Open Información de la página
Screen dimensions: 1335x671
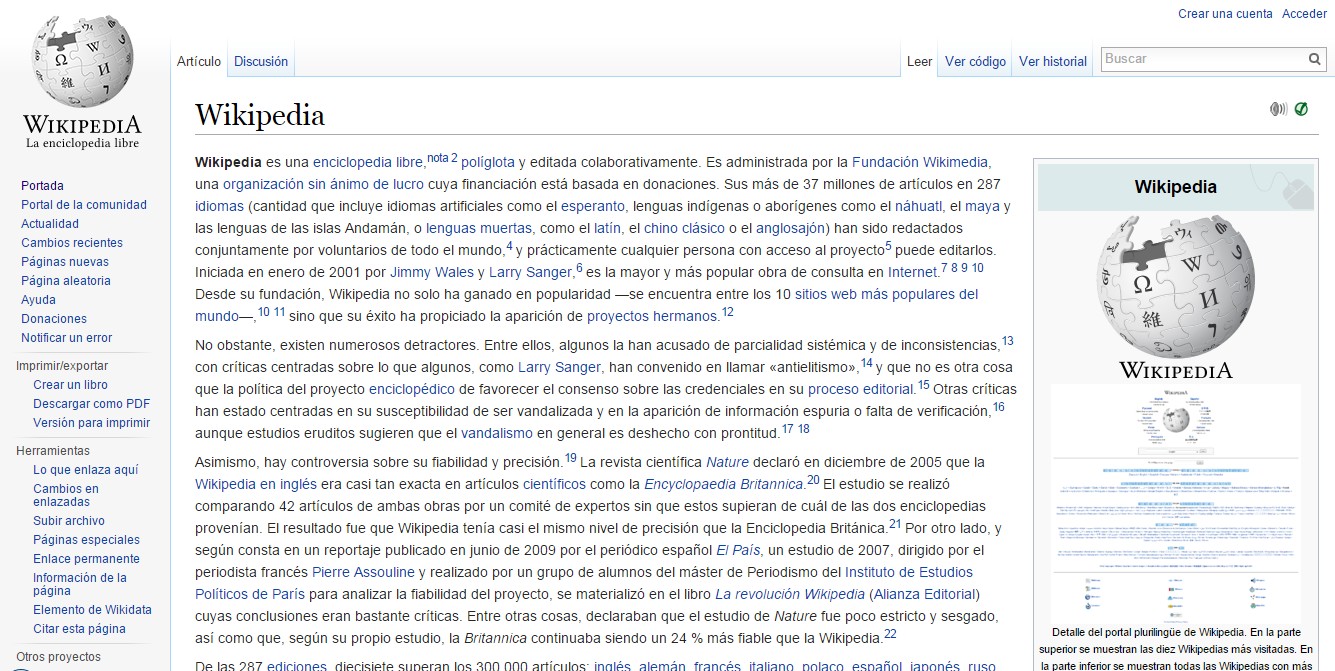tap(80, 584)
